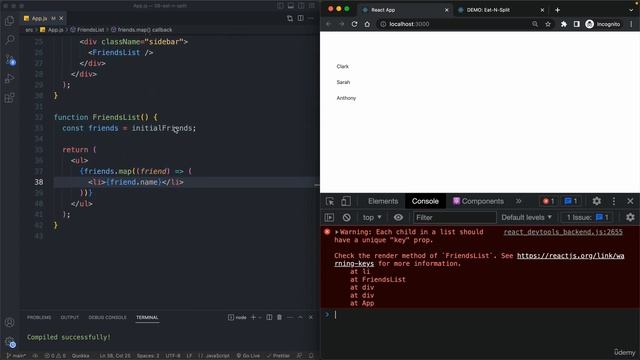The height and width of the screenshot is (360, 640).
Task: Open the VS Code Explorer view
Action: [9, 20]
